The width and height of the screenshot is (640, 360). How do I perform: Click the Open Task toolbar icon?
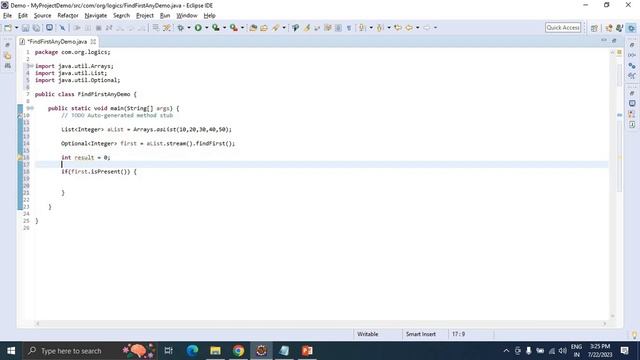264,28
